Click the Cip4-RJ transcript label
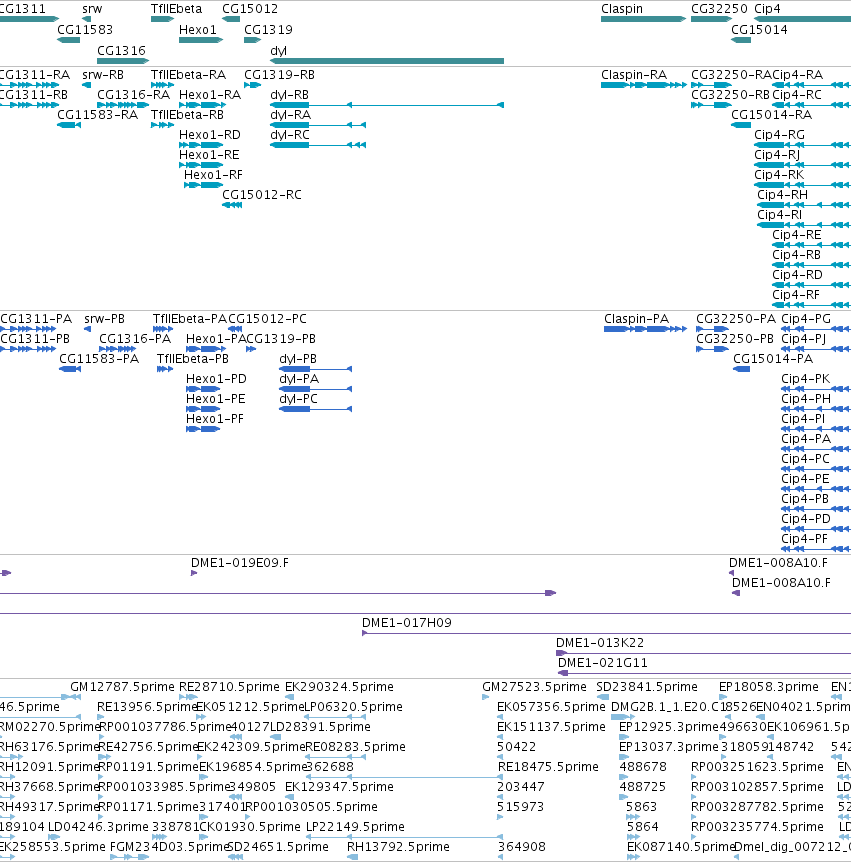 (x=777, y=155)
